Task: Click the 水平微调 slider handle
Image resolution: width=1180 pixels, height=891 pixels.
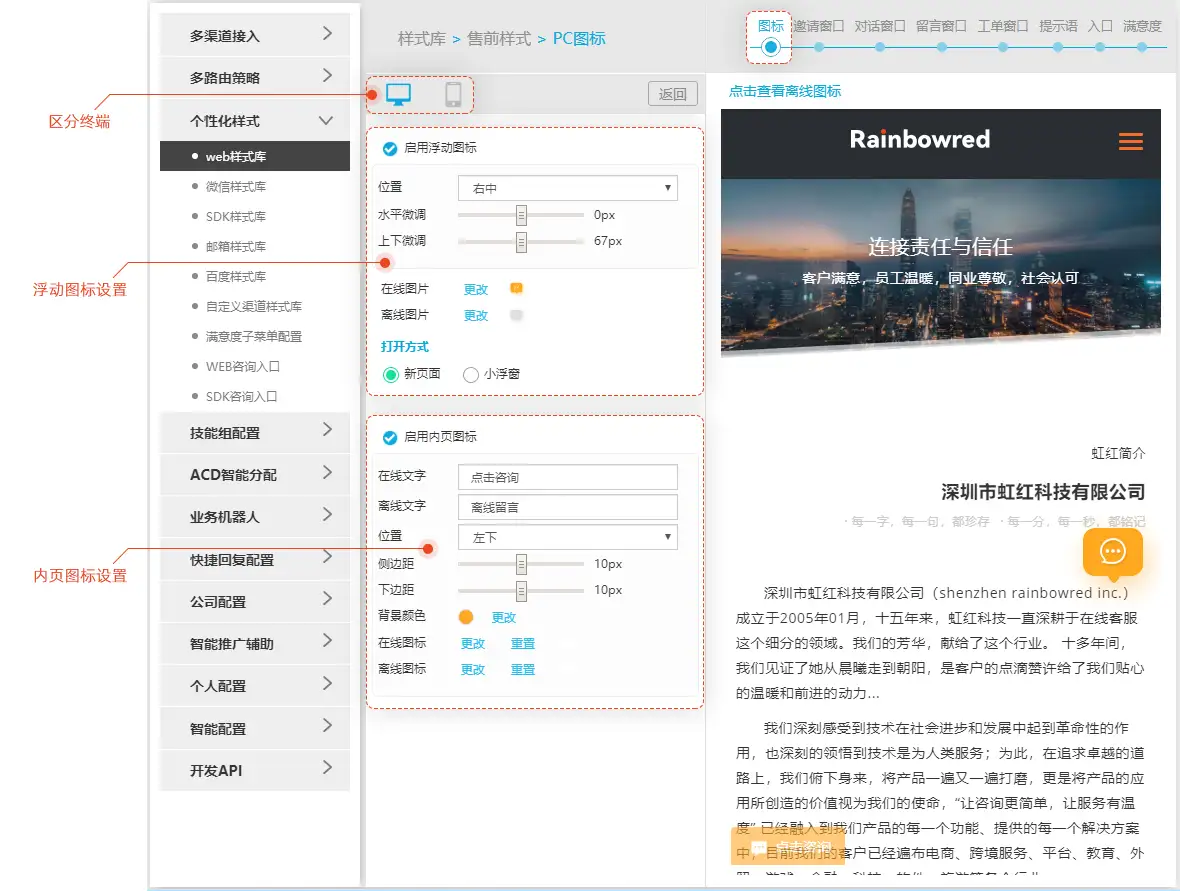Action: coord(521,215)
